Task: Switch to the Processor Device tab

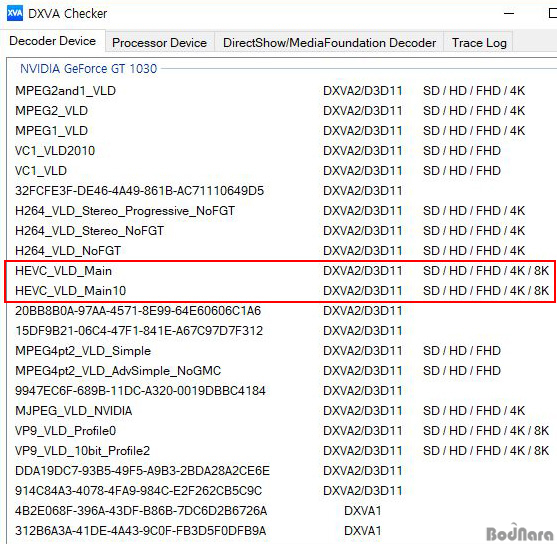Action: (x=159, y=43)
